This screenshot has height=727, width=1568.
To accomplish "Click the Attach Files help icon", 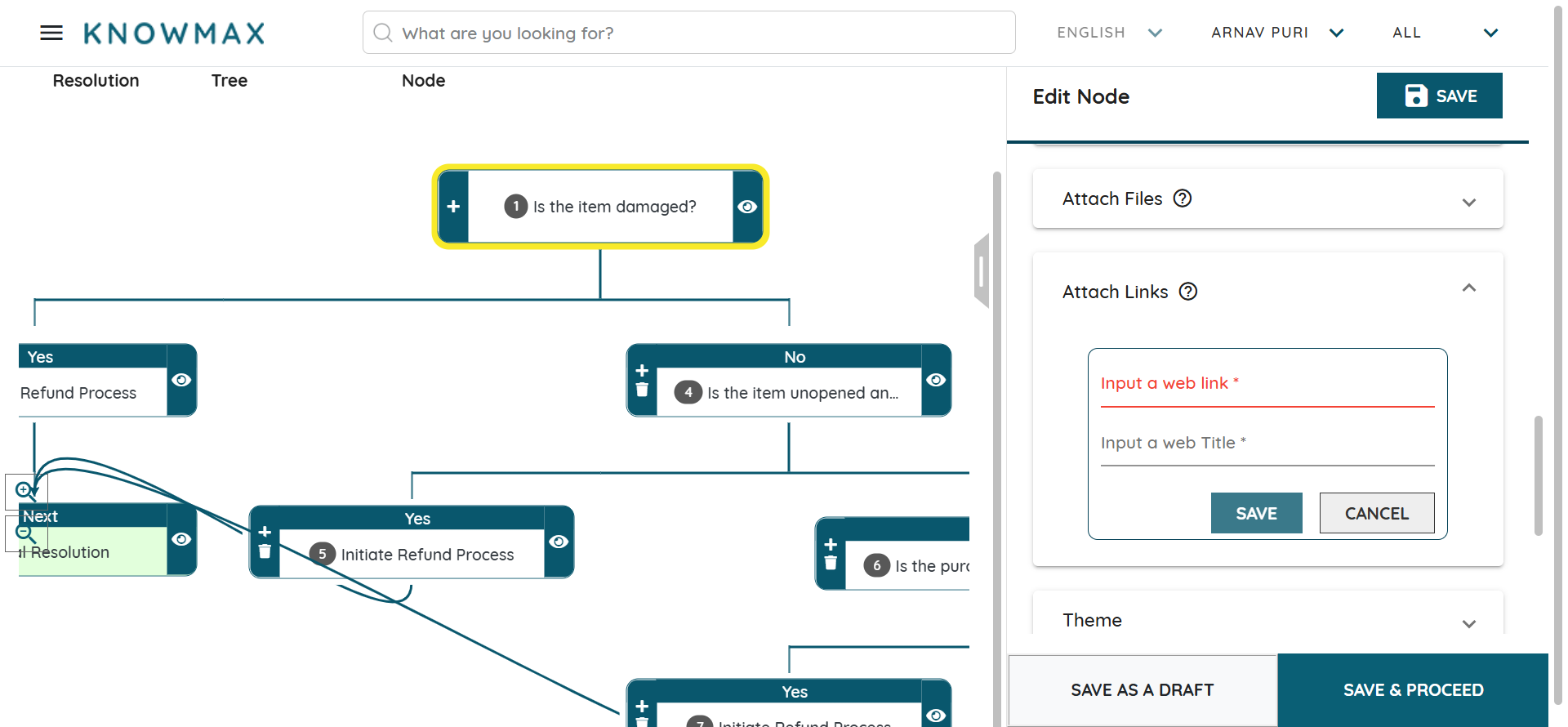I will tap(1183, 198).
